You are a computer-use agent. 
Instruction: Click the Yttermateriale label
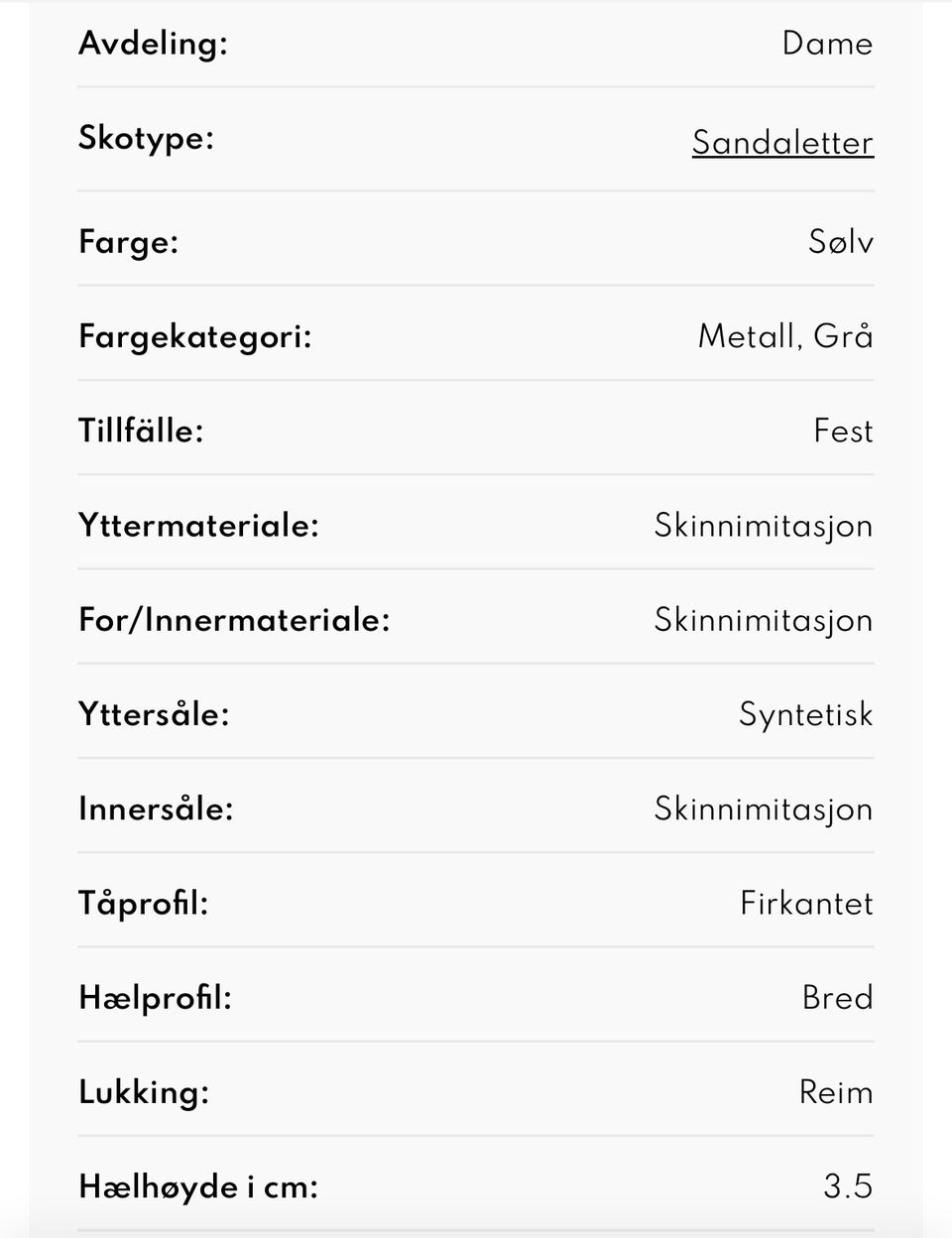[x=198, y=526]
